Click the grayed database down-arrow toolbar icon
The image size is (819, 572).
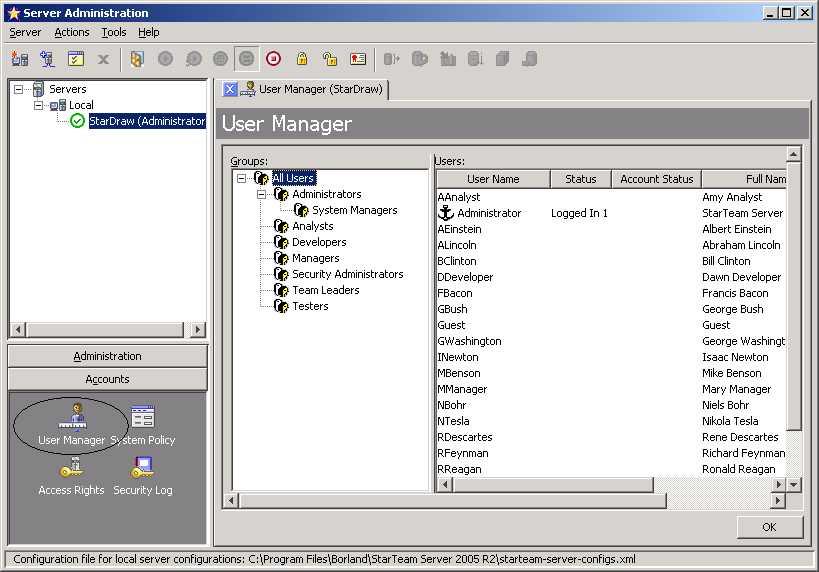pos(475,59)
